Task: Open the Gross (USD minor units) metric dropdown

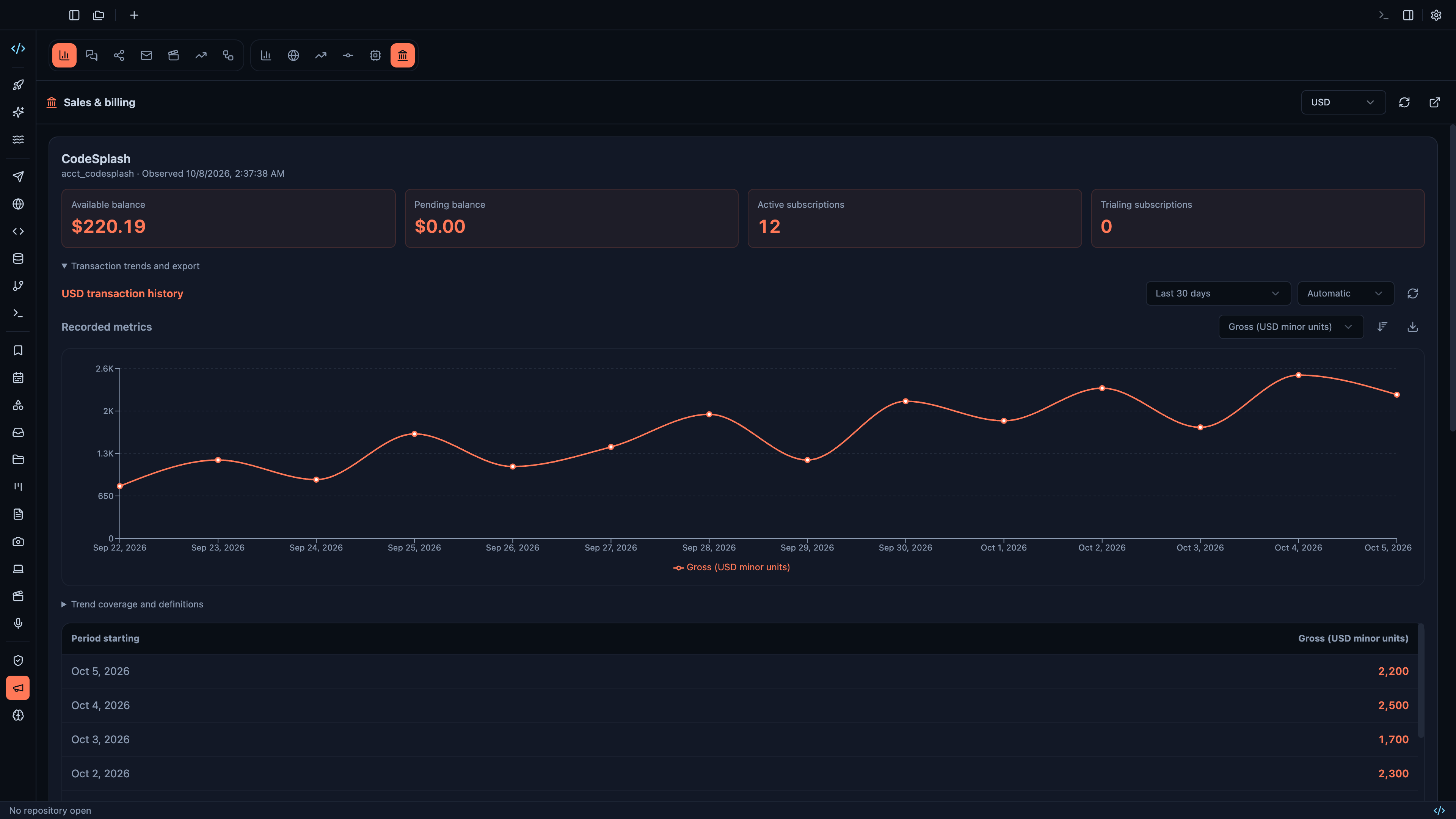Action: (x=1291, y=327)
